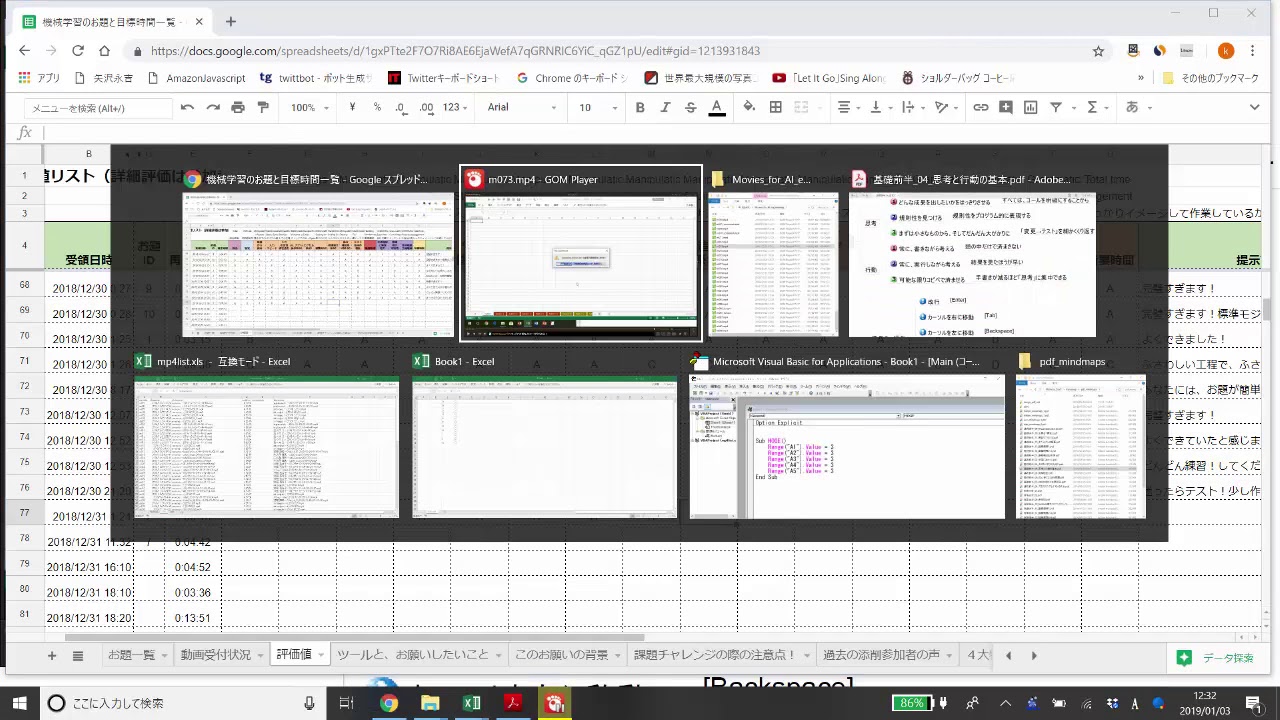The width and height of the screenshot is (1280, 720).
Task: Toggle bold formatting
Action: coord(640,107)
